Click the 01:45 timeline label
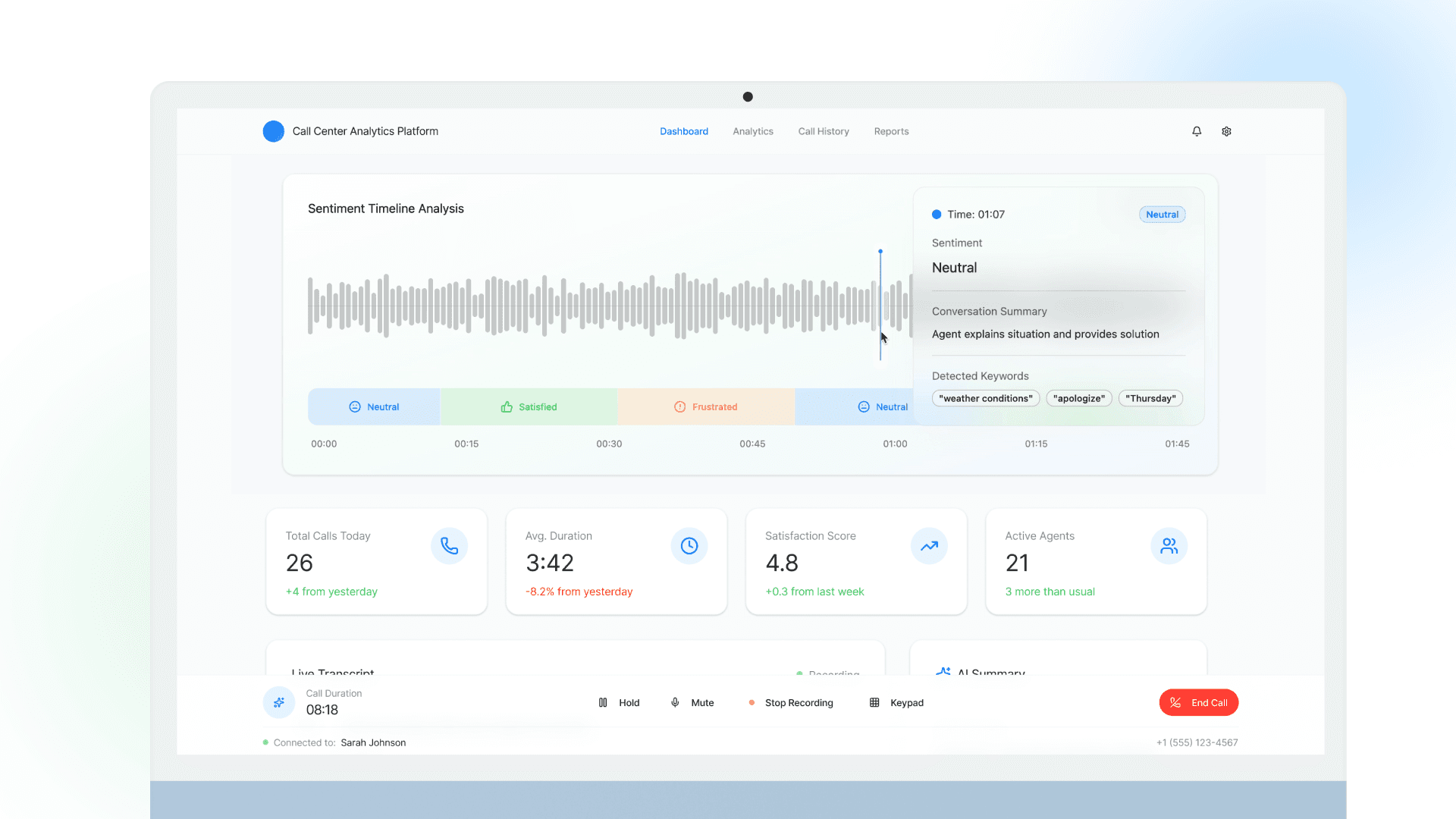Screen dimensions: 1456x819 1177,444
